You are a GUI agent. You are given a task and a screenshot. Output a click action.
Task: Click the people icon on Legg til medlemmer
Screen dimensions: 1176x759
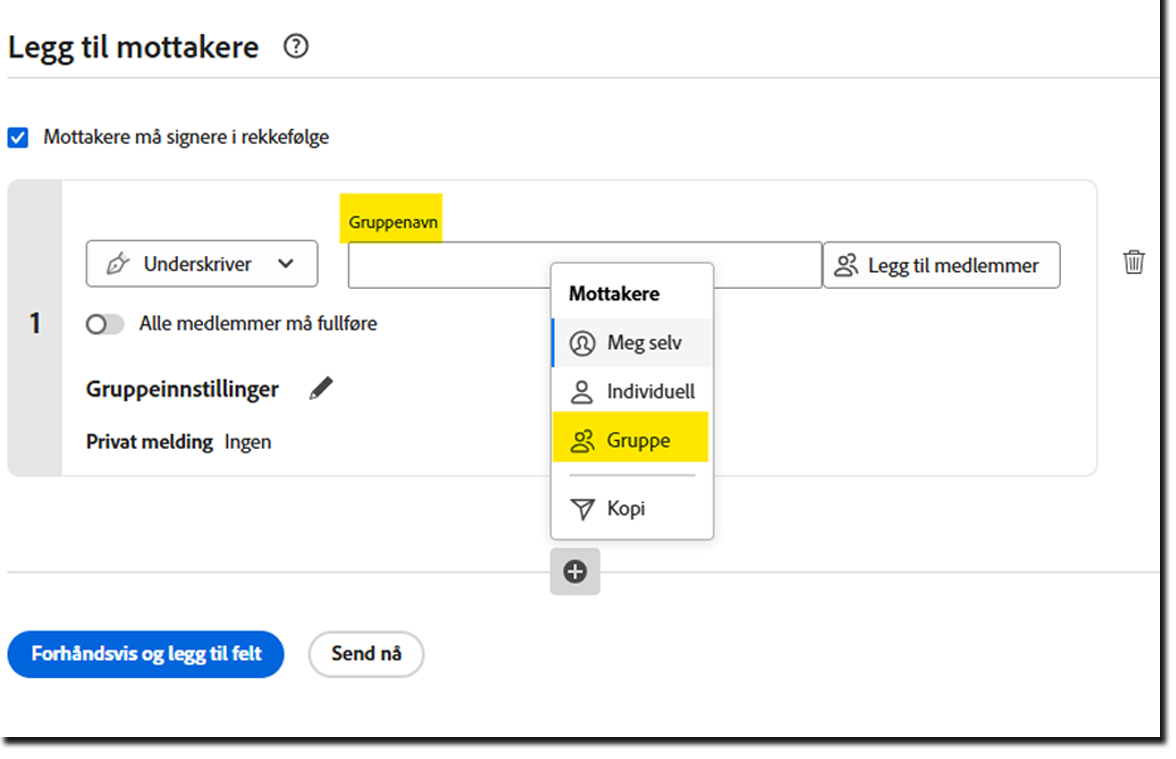(x=847, y=264)
